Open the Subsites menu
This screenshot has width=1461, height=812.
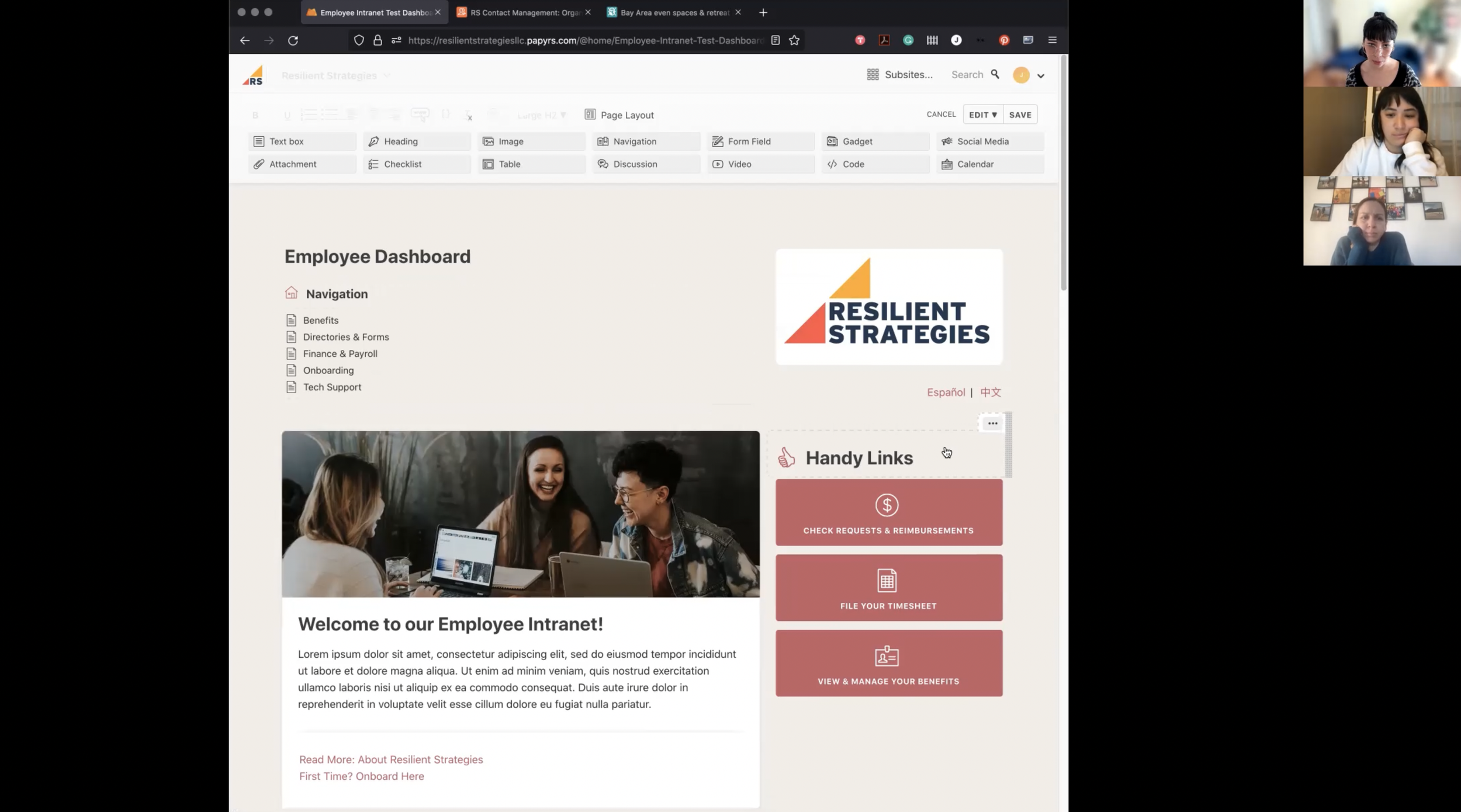900,75
